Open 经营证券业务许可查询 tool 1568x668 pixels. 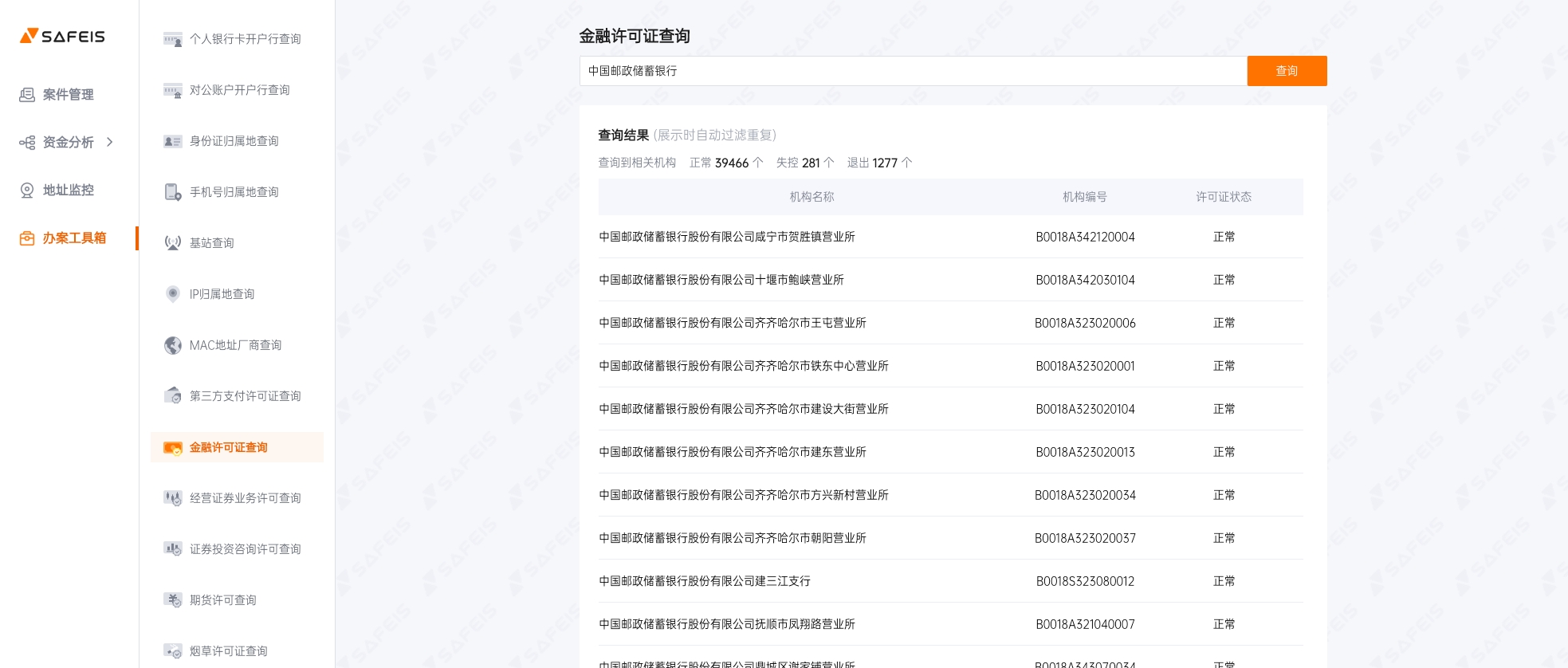pos(245,498)
